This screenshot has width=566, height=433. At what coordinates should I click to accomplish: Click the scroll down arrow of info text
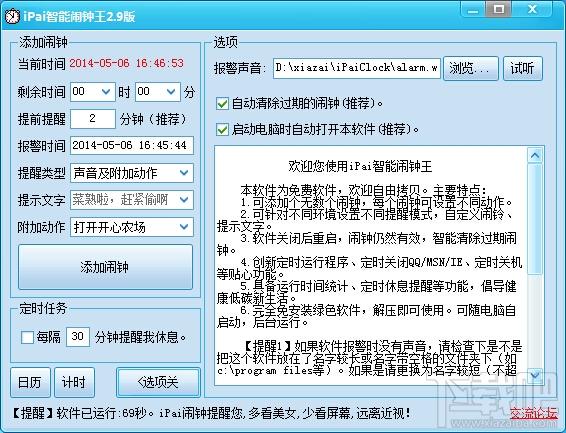click(535, 376)
